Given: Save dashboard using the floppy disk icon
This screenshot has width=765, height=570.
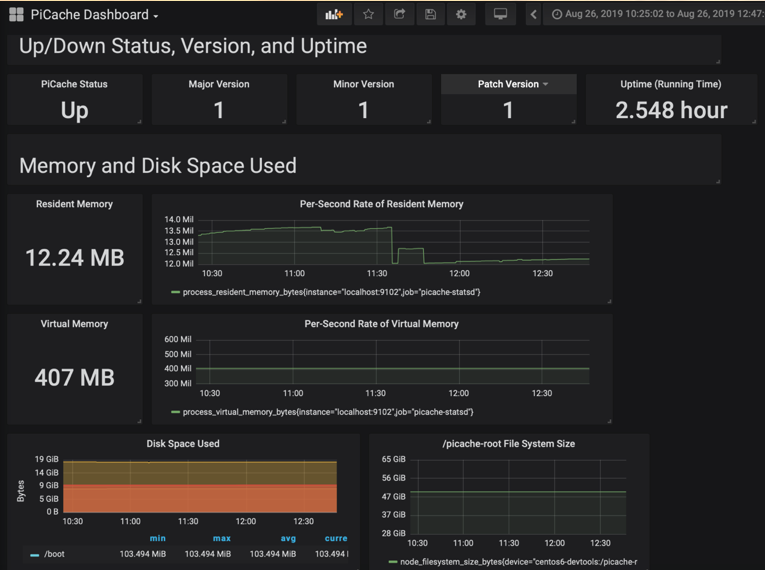Looking at the screenshot, I should (430, 15).
